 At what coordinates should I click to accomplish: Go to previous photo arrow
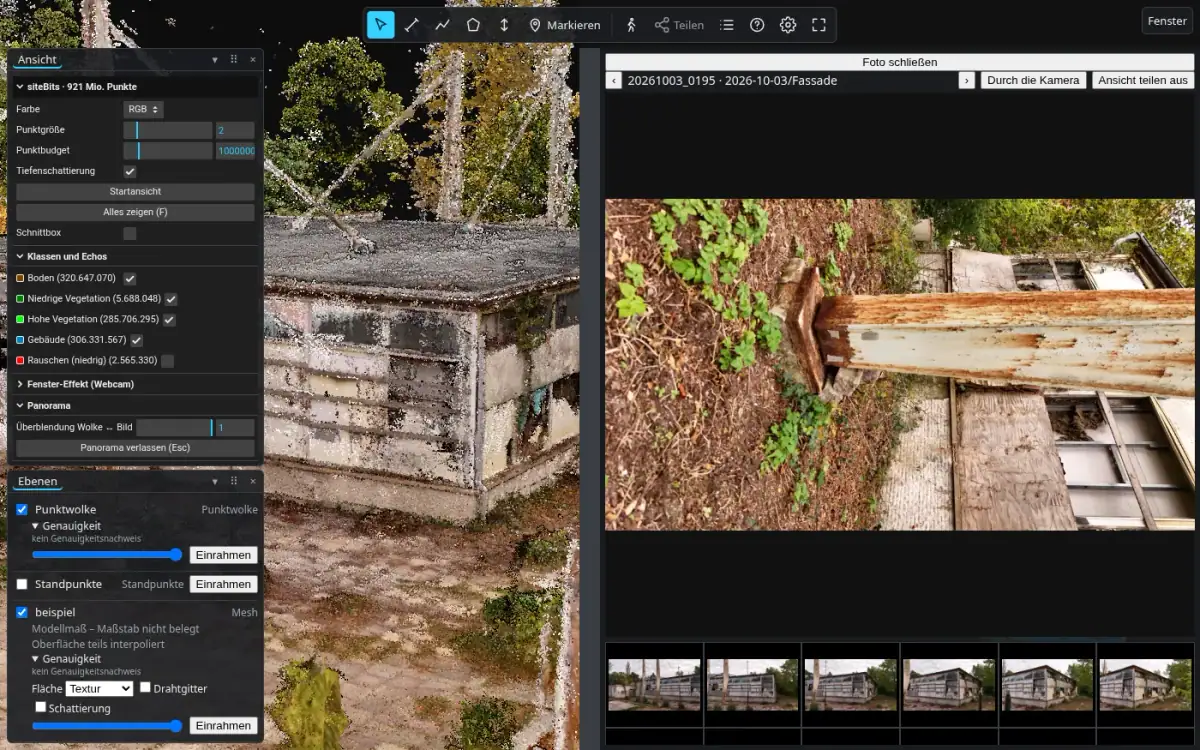(614, 80)
